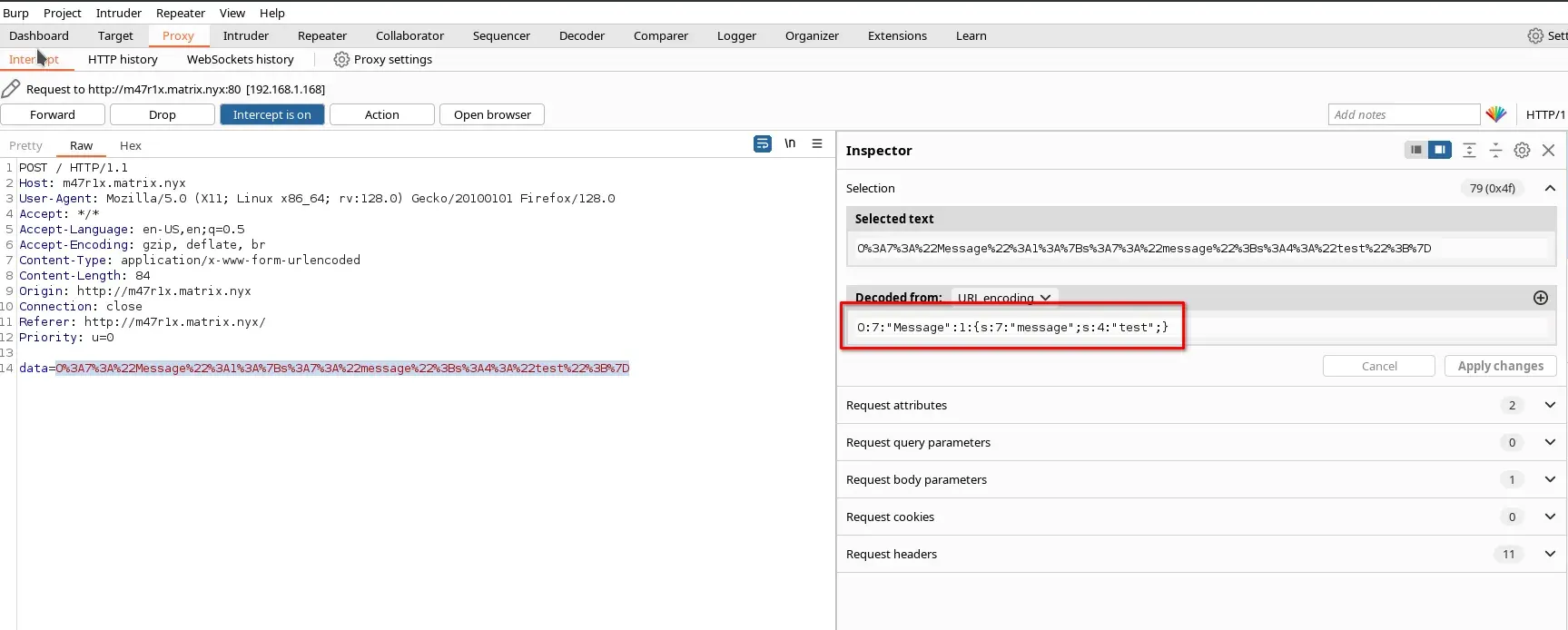
Task: Toggle the blue word-wrap icon in the editor
Action: (x=763, y=143)
